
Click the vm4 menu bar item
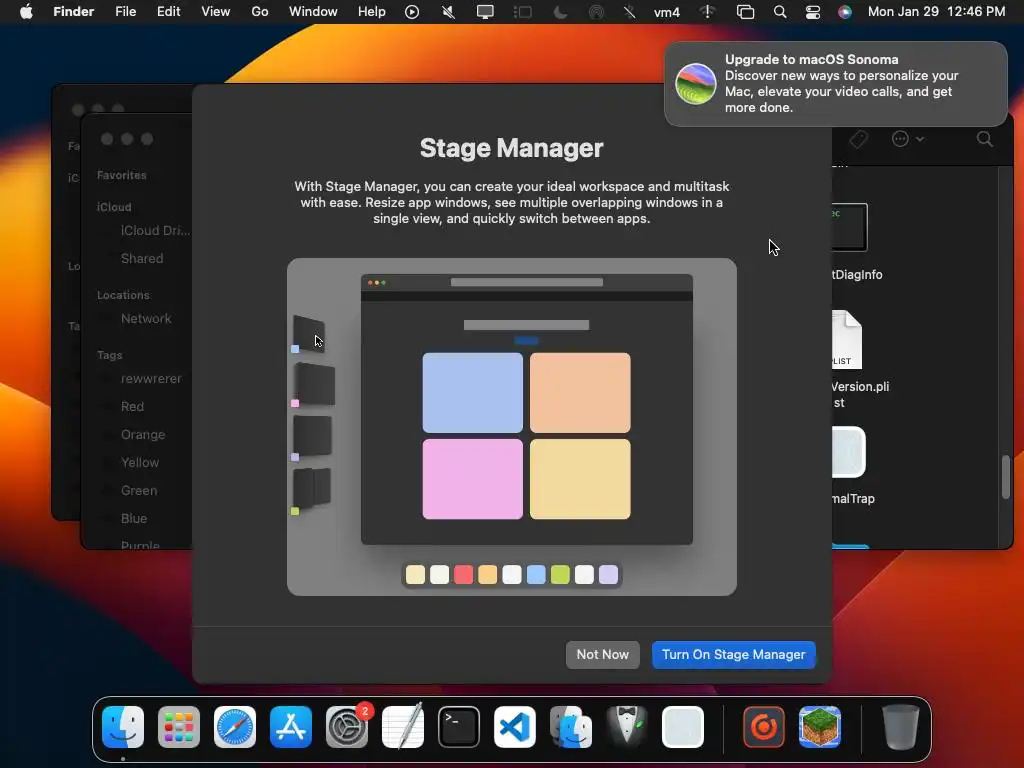pyautogui.click(x=667, y=12)
